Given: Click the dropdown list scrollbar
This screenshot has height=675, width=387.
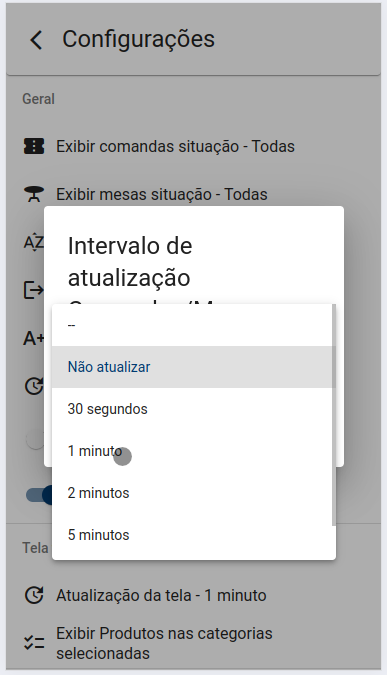Looking at the screenshot, I should 334,415.
